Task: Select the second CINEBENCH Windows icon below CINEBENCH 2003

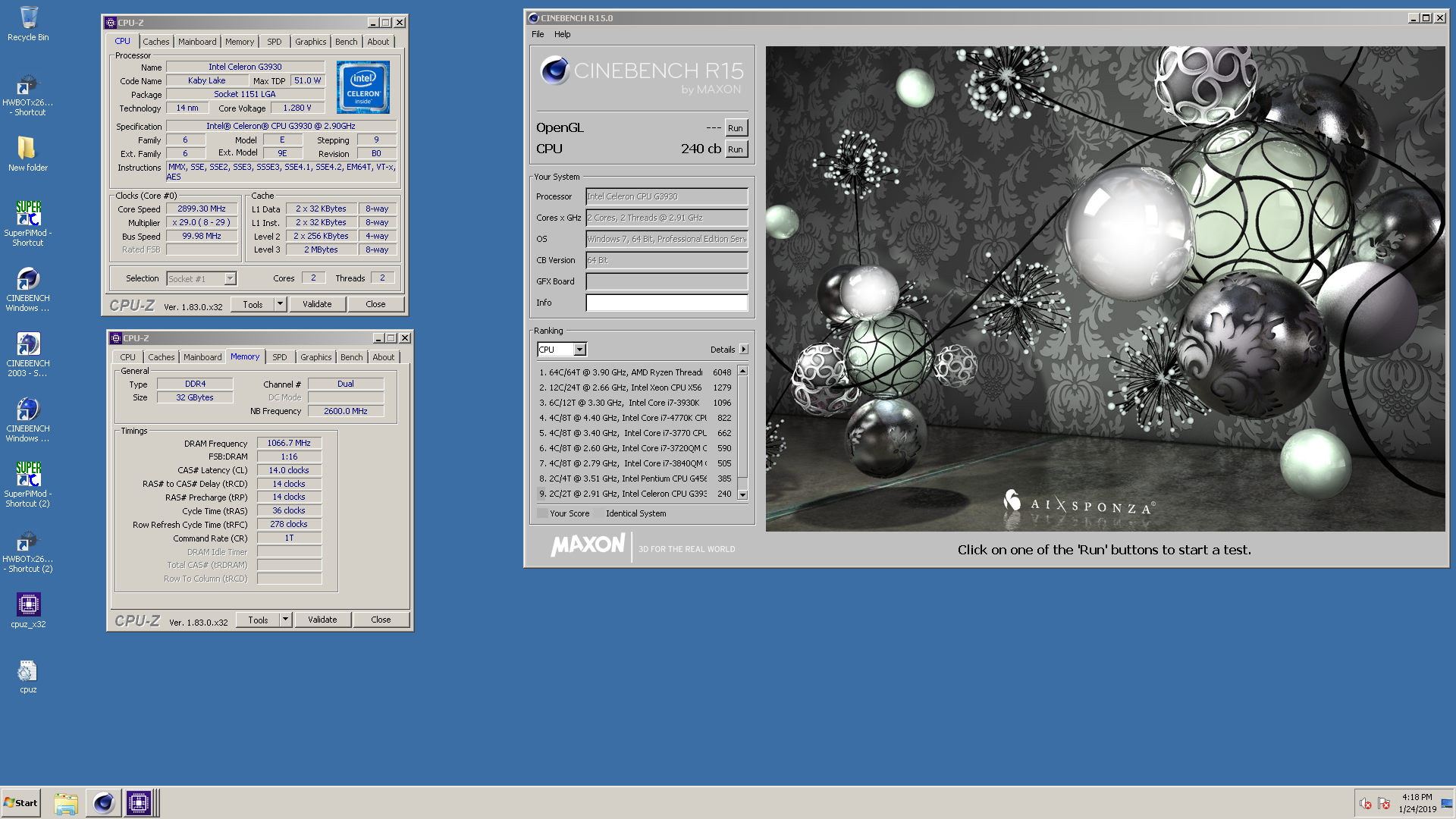Action: [x=28, y=419]
